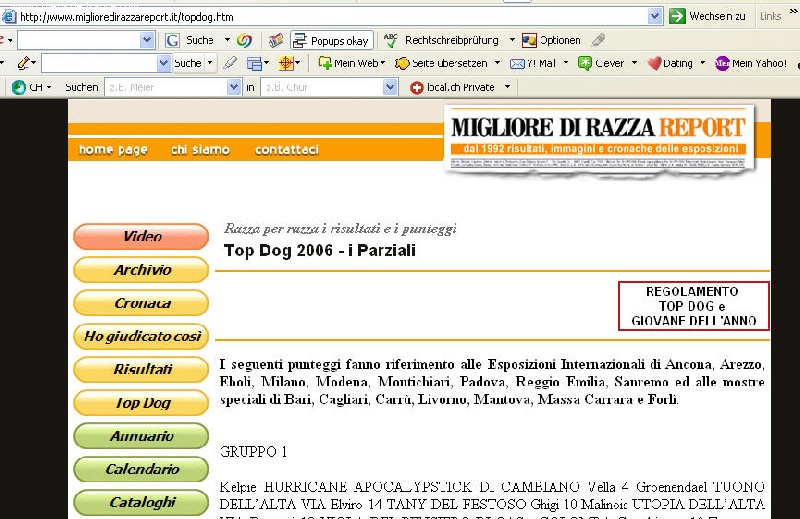This screenshot has width=800, height=519.
Task: Open Mein Yahoo! toolbar button
Action: (722, 63)
